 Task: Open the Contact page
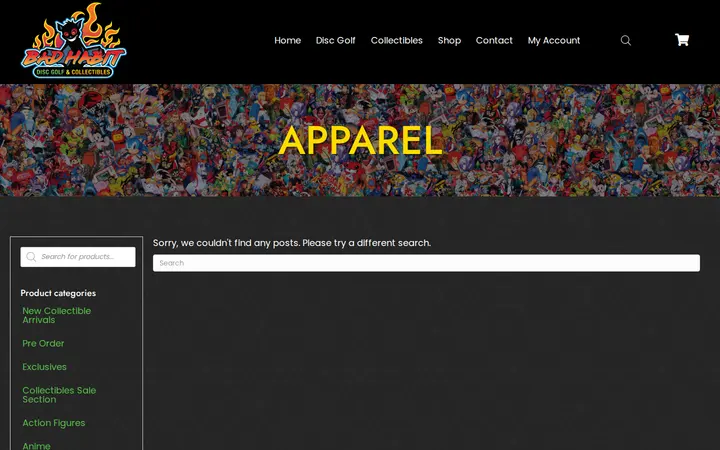(x=494, y=40)
